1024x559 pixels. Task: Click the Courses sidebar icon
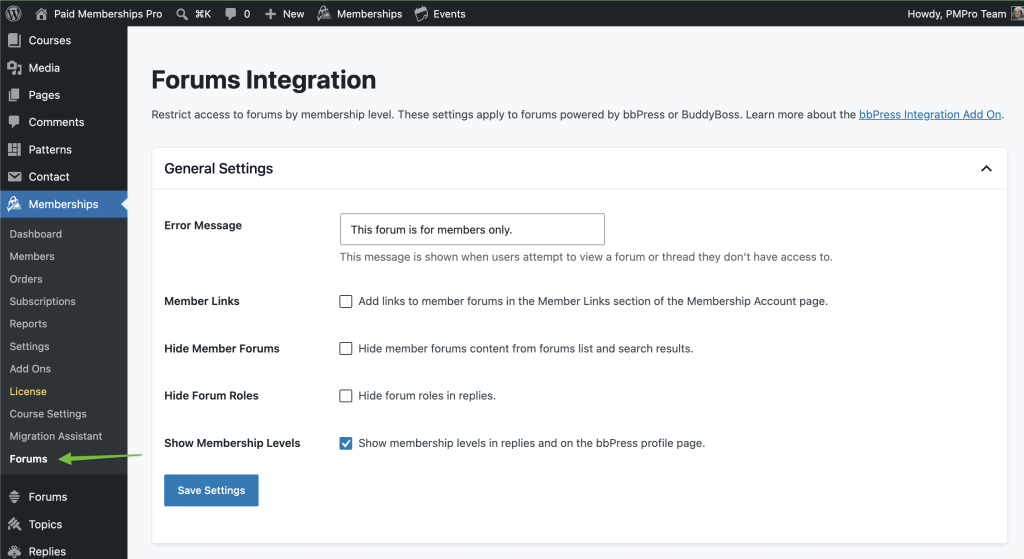pyautogui.click(x=14, y=40)
